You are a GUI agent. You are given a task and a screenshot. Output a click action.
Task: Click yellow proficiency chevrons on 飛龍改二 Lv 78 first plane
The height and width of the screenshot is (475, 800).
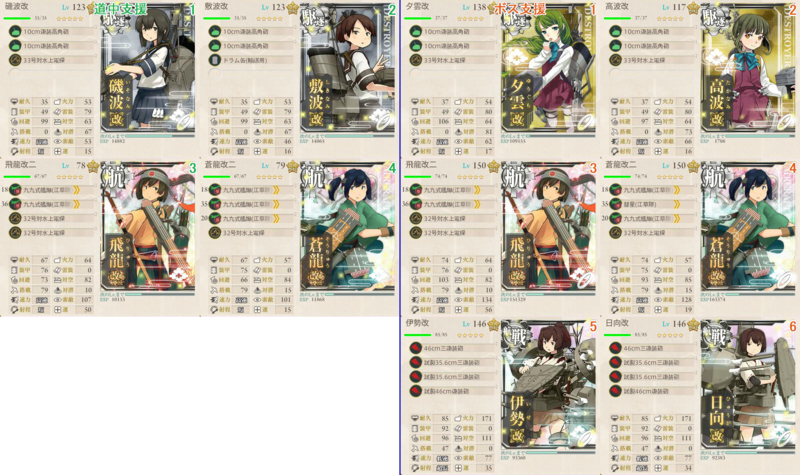(77, 190)
